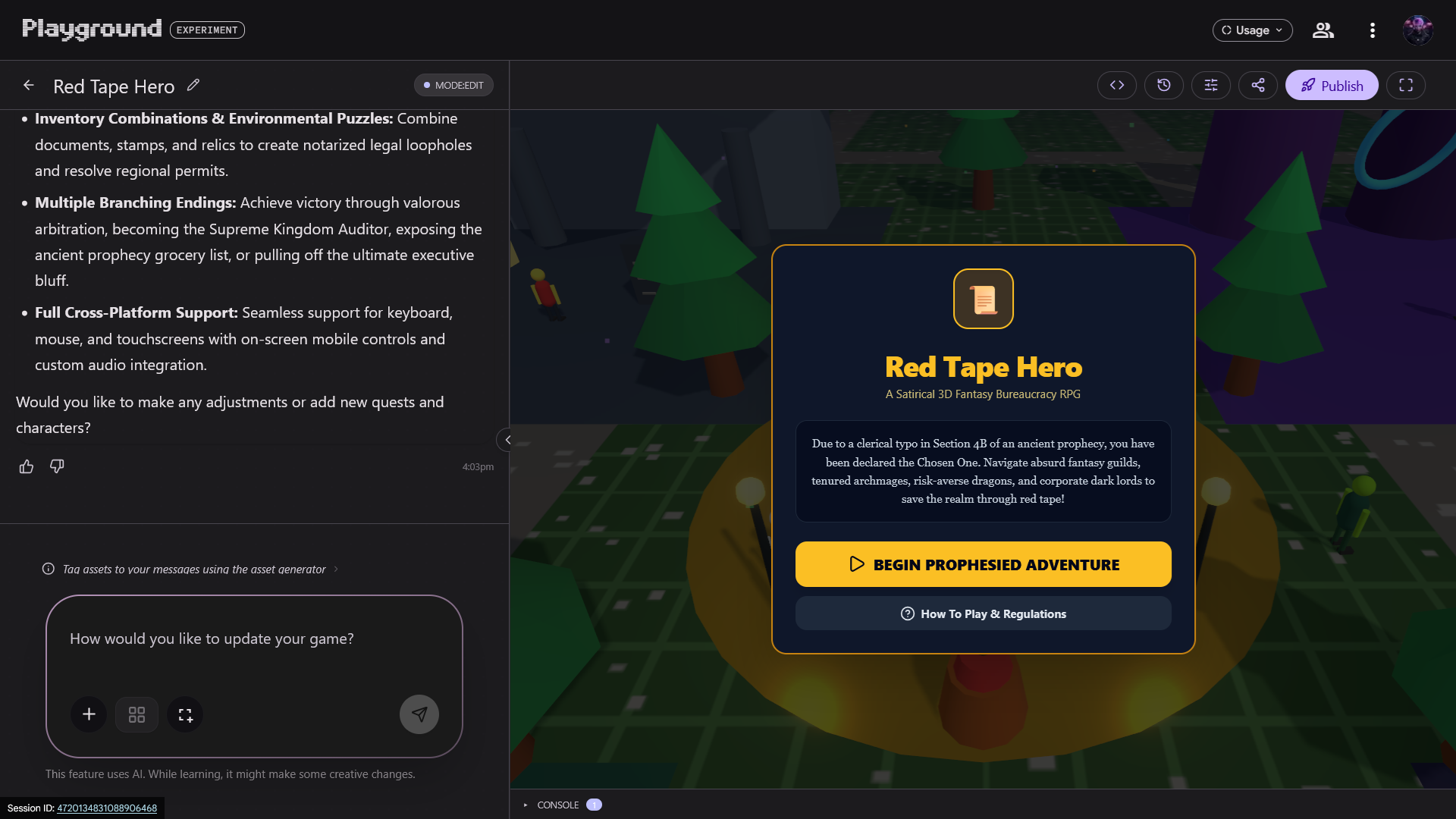
Task: Publish the game
Action: tap(1332, 86)
